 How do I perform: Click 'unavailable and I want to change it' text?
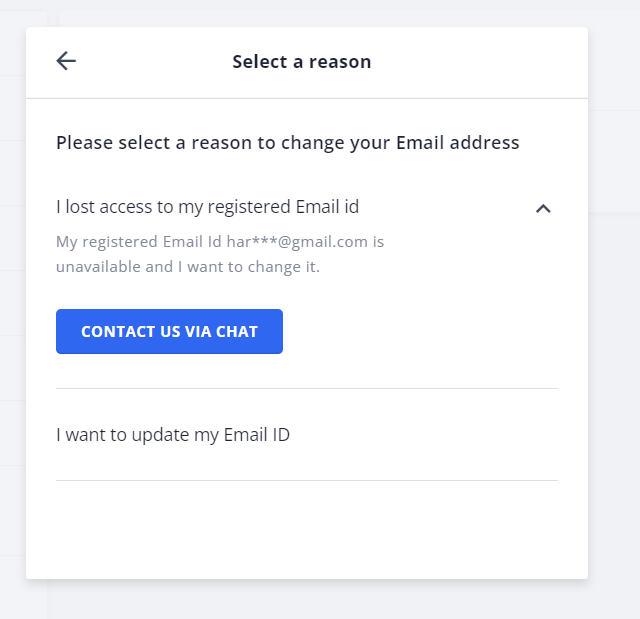click(x=187, y=267)
